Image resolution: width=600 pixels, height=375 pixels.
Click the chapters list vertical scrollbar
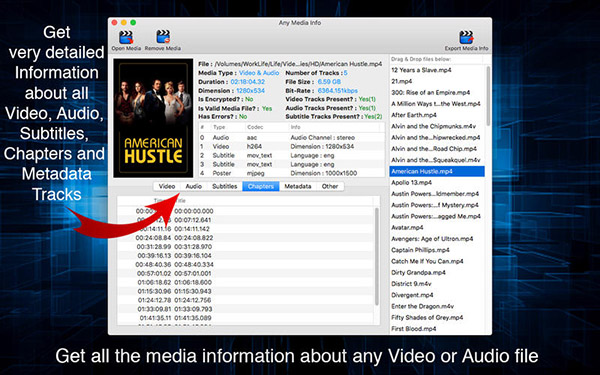coord(377,256)
